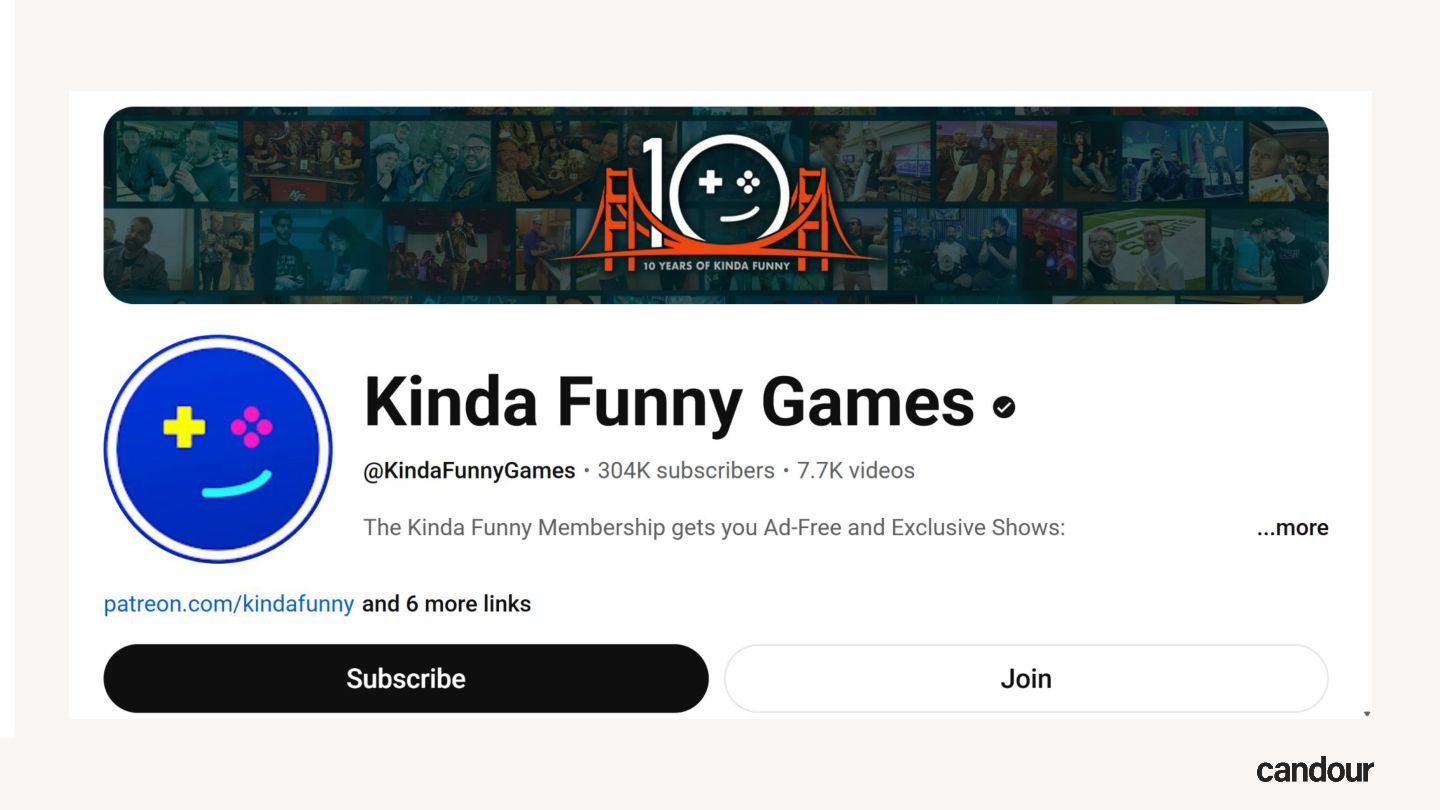The height and width of the screenshot is (810, 1440).
Task: Click the @KindaFunnyGames handle
Action: point(469,471)
